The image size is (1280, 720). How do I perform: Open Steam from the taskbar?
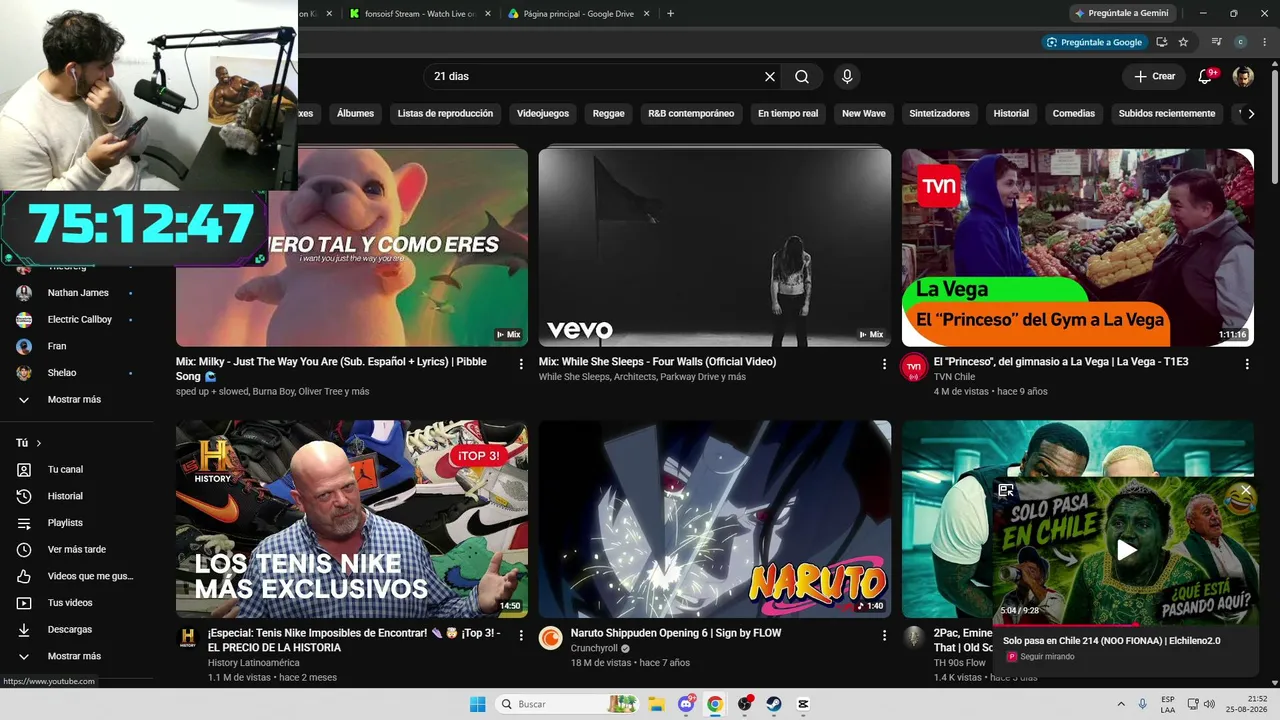point(774,704)
